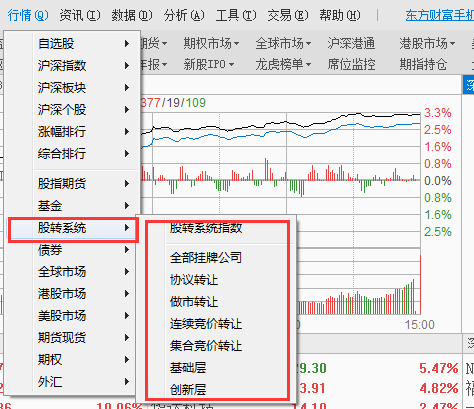
Task: Expand the 自选股 submenu arrow
Action: (x=127, y=43)
